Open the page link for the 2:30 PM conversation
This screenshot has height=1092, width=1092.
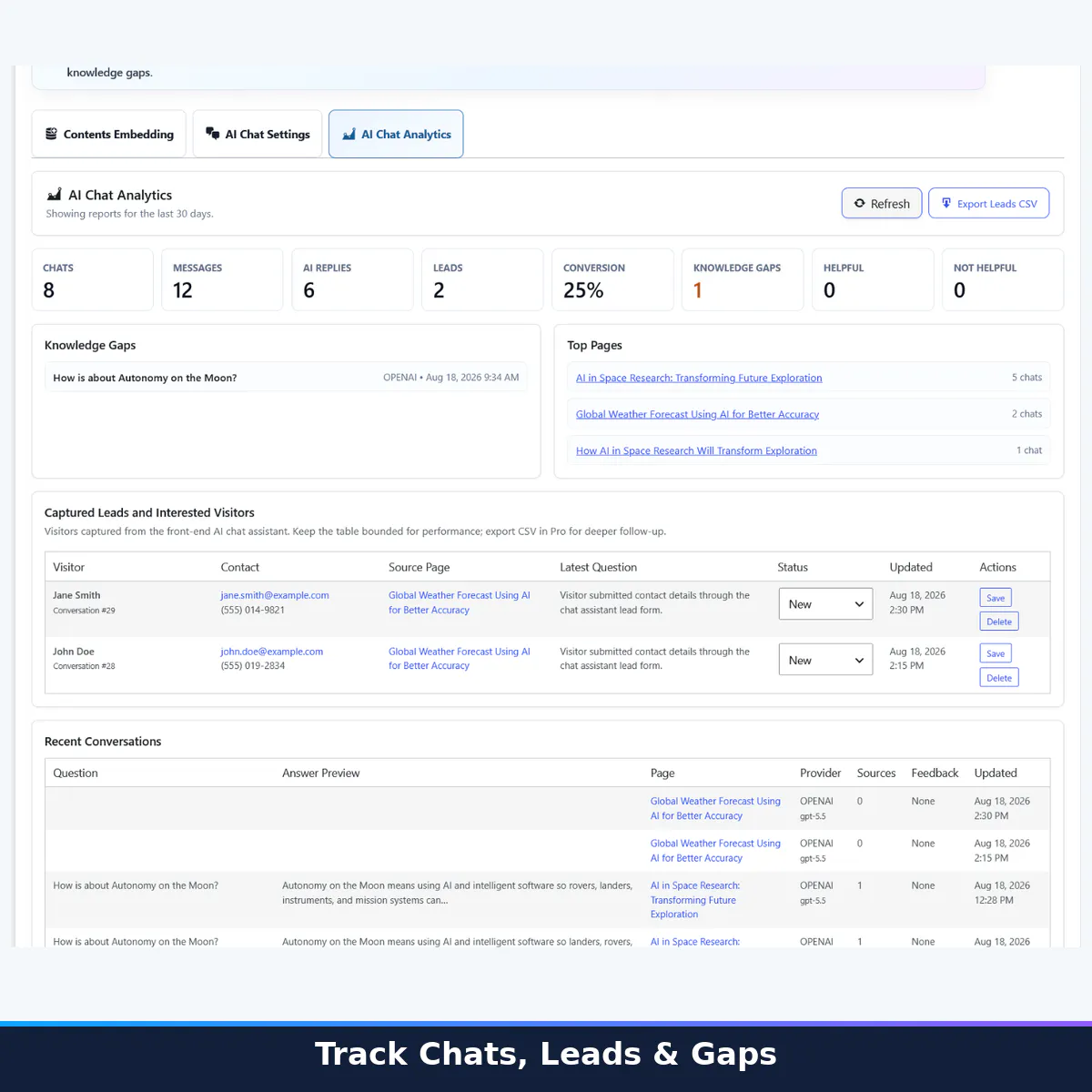[x=715, y=808]
